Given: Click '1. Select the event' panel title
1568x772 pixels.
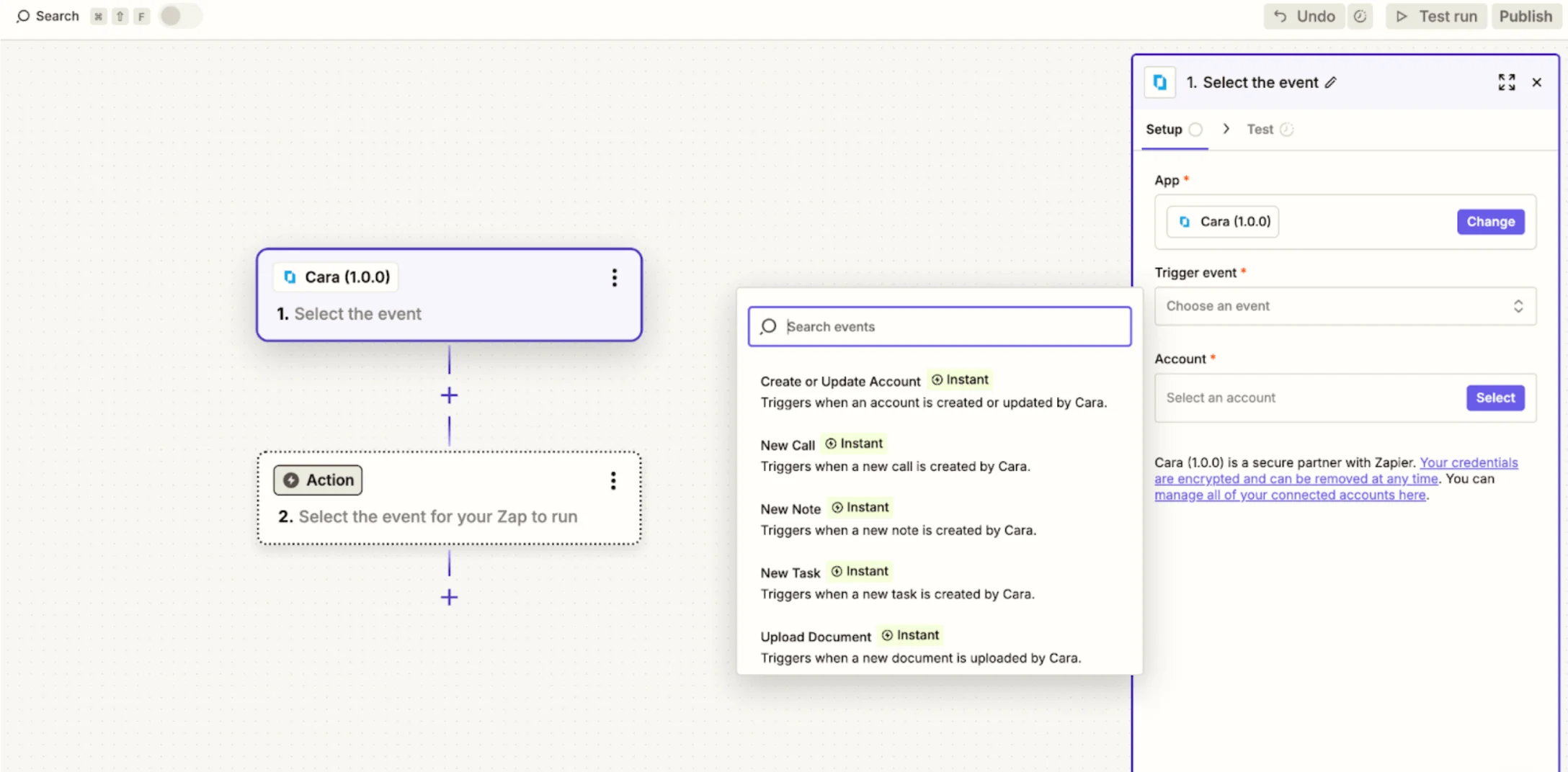Looking at the screenshot, I should click(x=1252, y=82).
